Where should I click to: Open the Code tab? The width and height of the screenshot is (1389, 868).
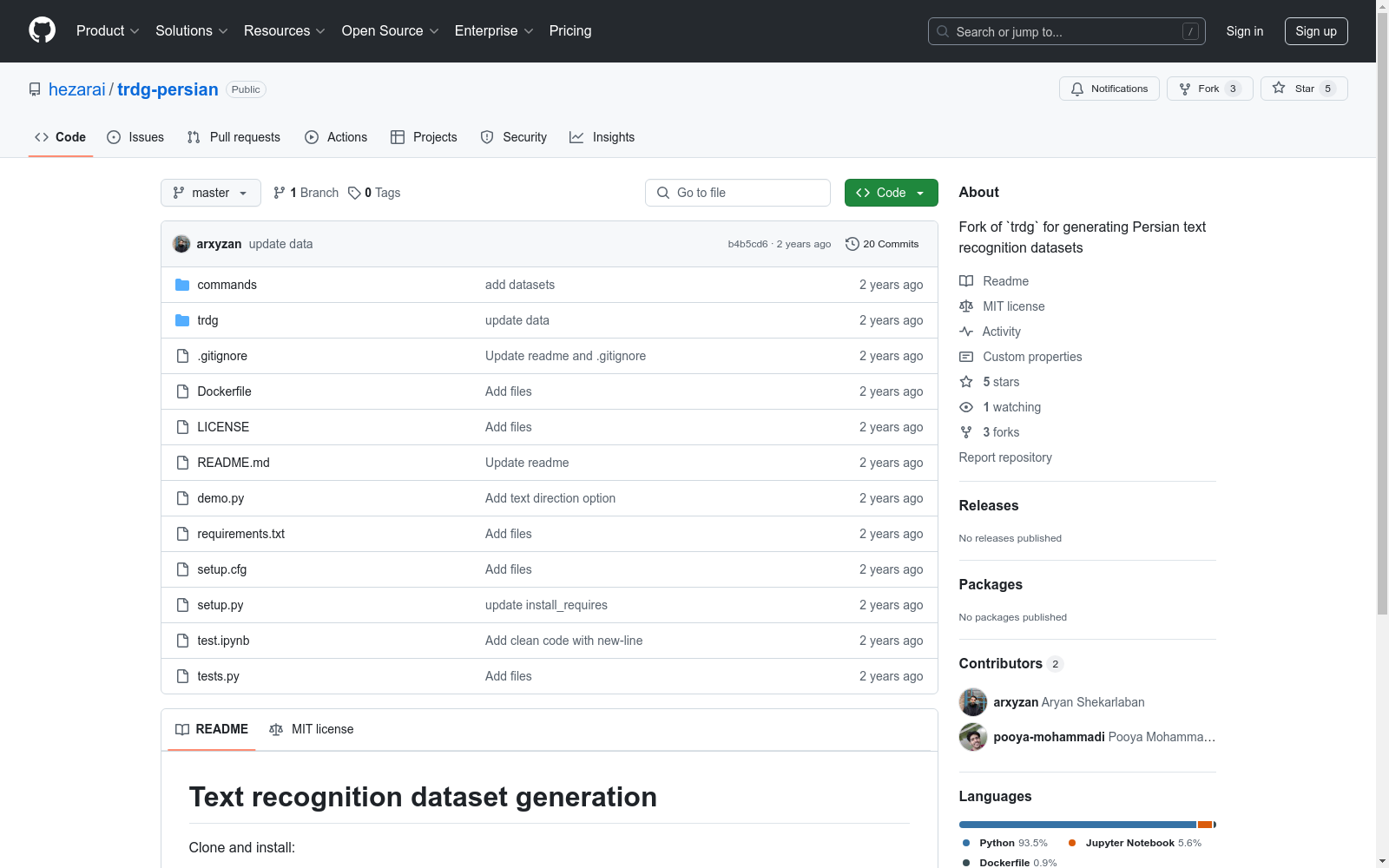[x=61, y=137]
